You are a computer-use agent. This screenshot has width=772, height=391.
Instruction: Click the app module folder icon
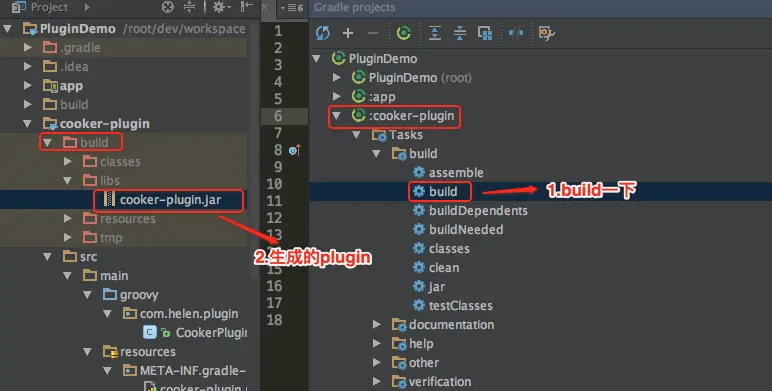click(x=50, y=85)
